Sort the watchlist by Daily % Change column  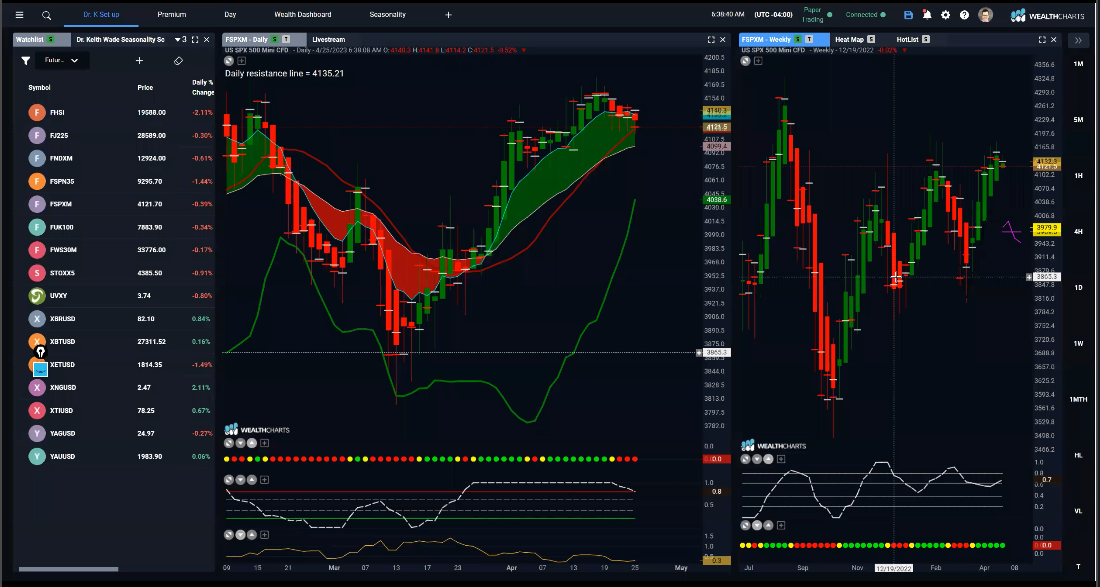tap(203, 88)
